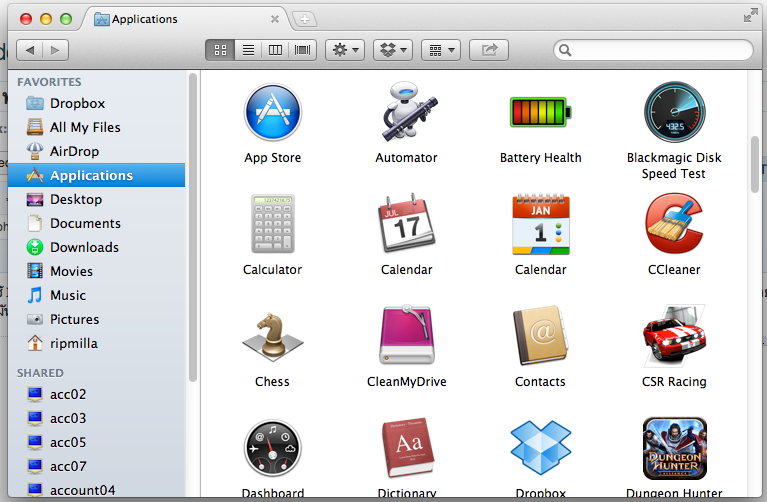Open the App Store application icon
The image size is (767, 502).
272,113
